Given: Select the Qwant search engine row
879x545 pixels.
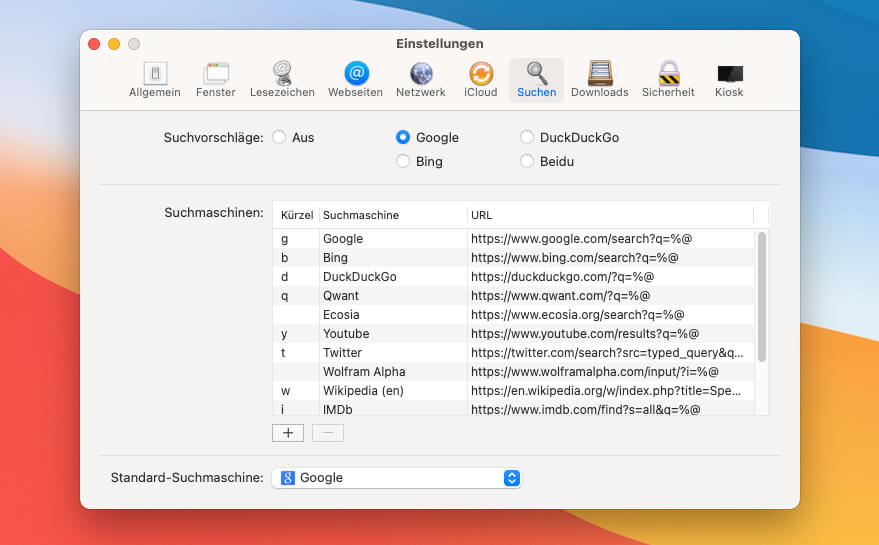Looking at the screenshot, I should tap(513, 296).
